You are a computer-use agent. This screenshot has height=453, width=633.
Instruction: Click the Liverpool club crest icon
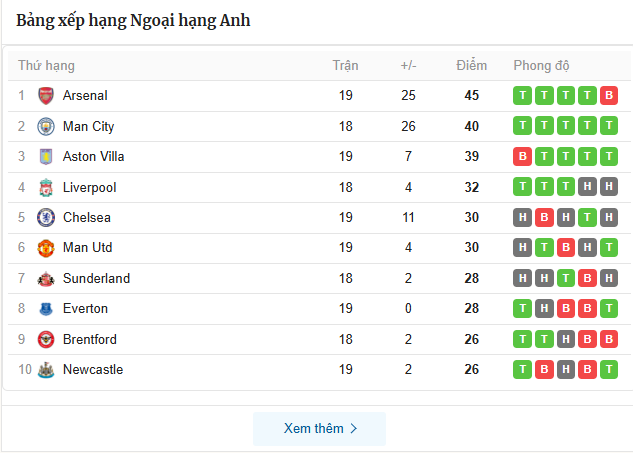[x=46, y=187]
